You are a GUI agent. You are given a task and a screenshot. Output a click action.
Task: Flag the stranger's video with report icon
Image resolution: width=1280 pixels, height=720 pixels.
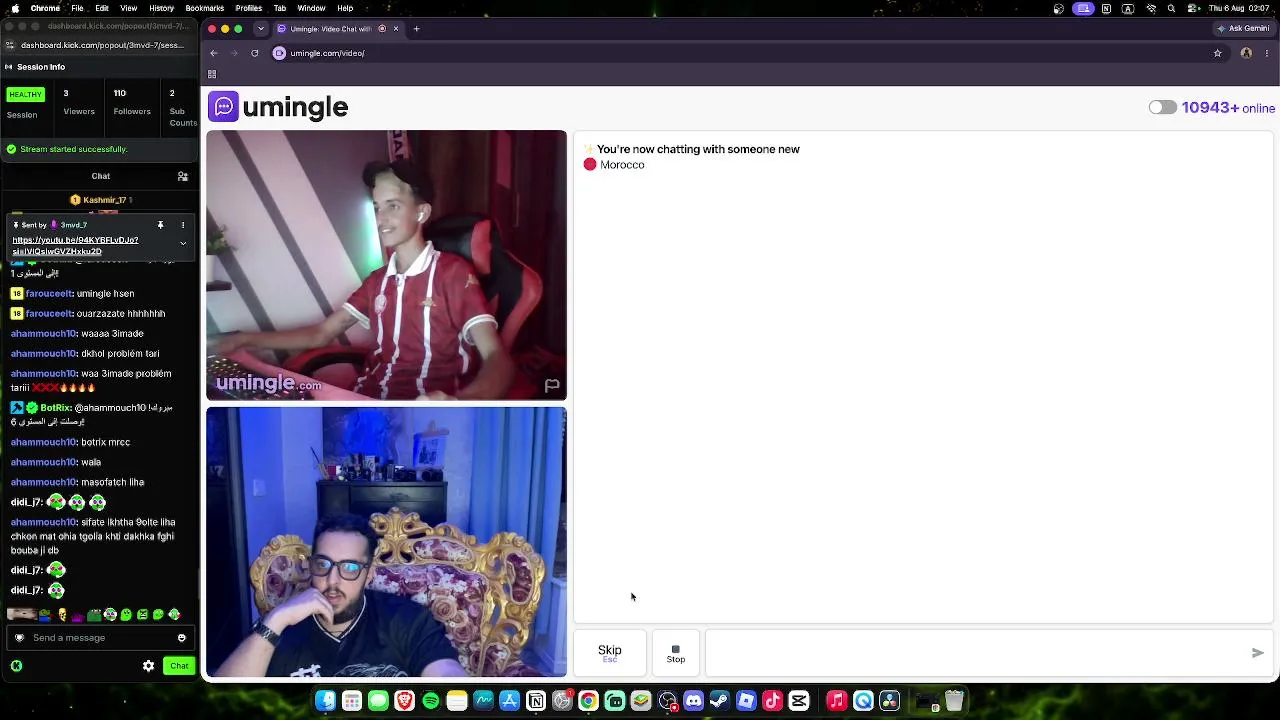[x=551, y=385]
